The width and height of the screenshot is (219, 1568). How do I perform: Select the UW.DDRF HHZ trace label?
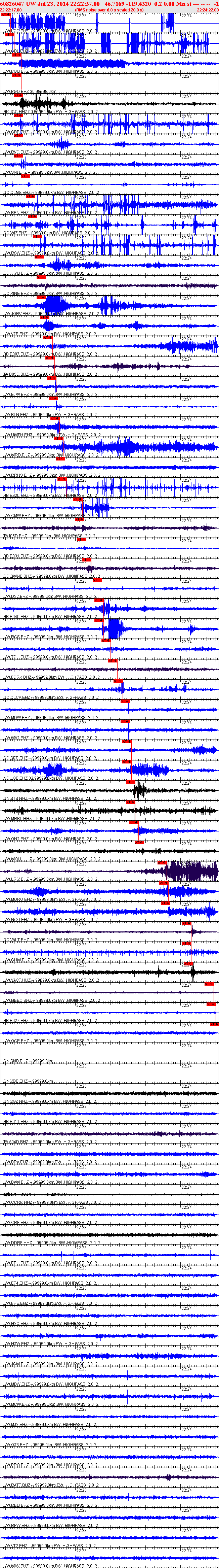click(52, 1242)
